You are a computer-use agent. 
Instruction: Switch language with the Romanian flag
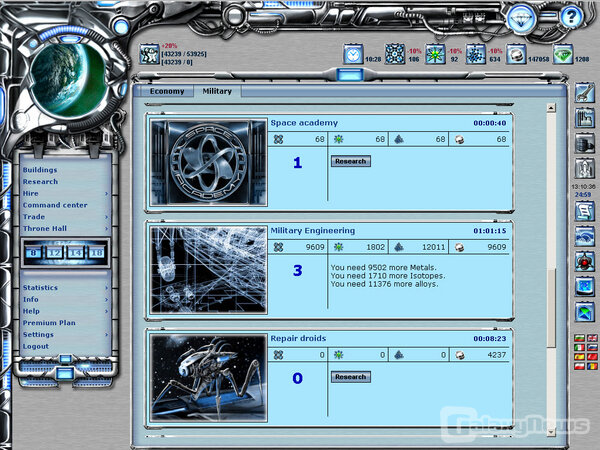592,366
